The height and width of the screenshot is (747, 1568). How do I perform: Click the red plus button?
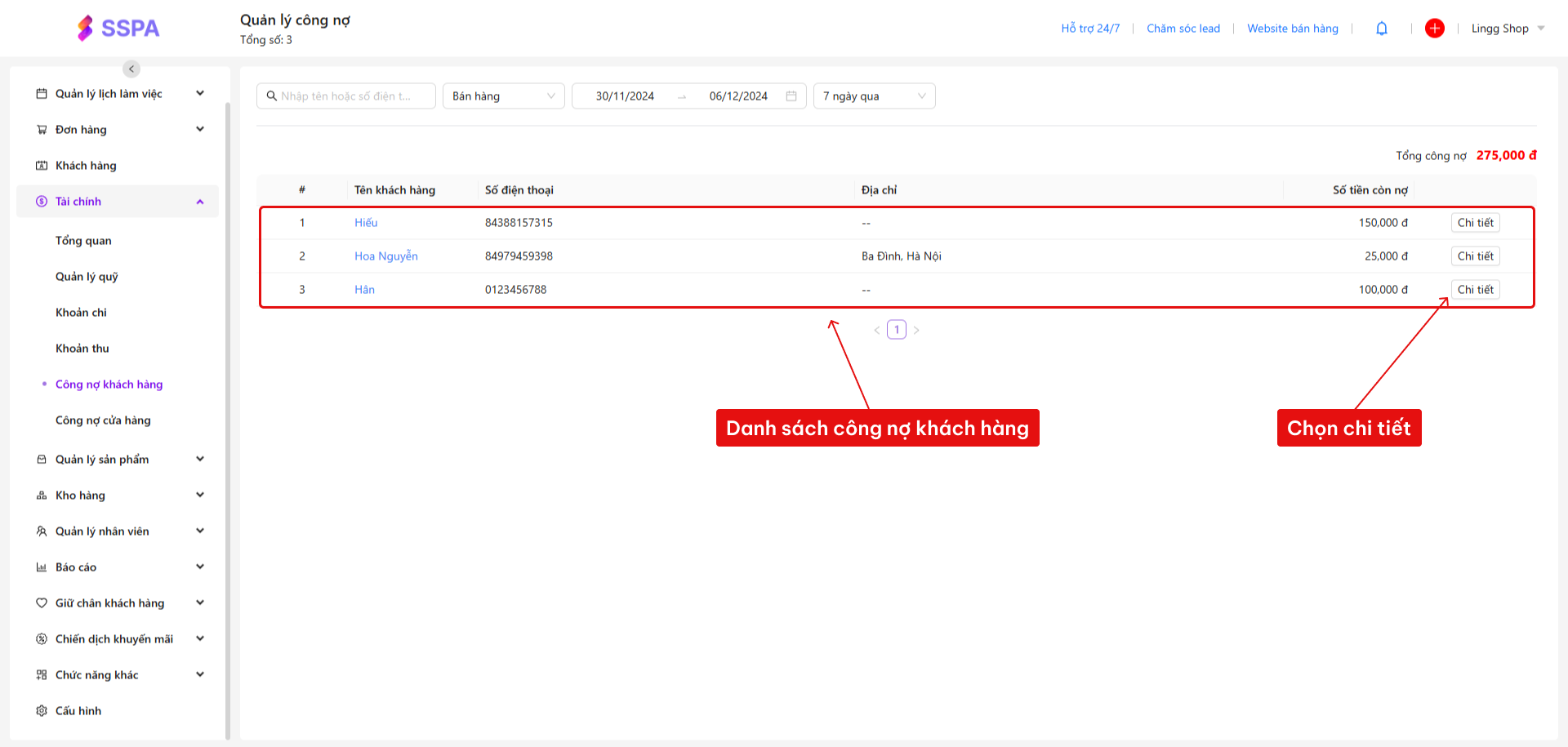coord(1435,29)
